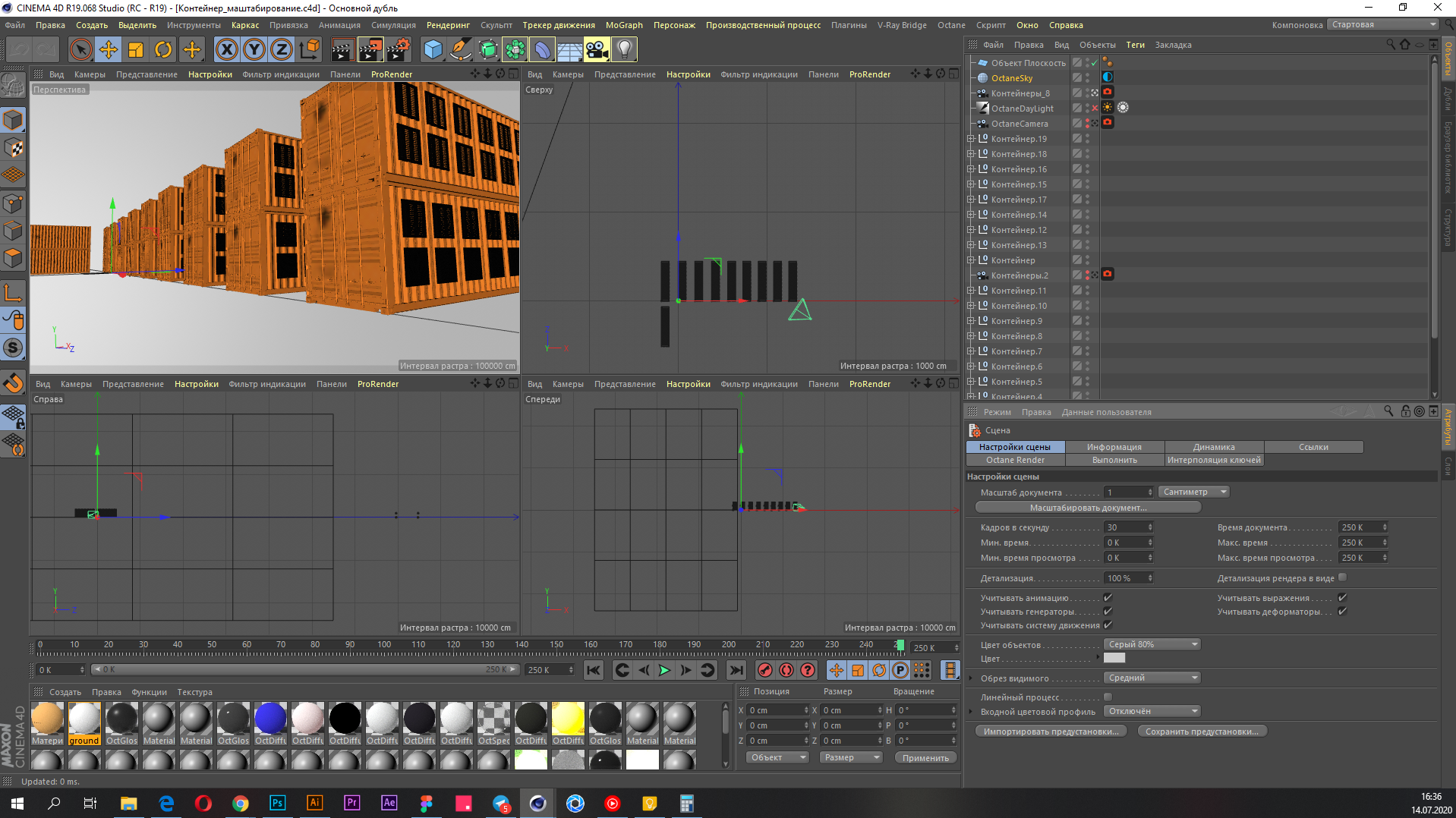Click the Масштабировать документ button

point(1087,508)
